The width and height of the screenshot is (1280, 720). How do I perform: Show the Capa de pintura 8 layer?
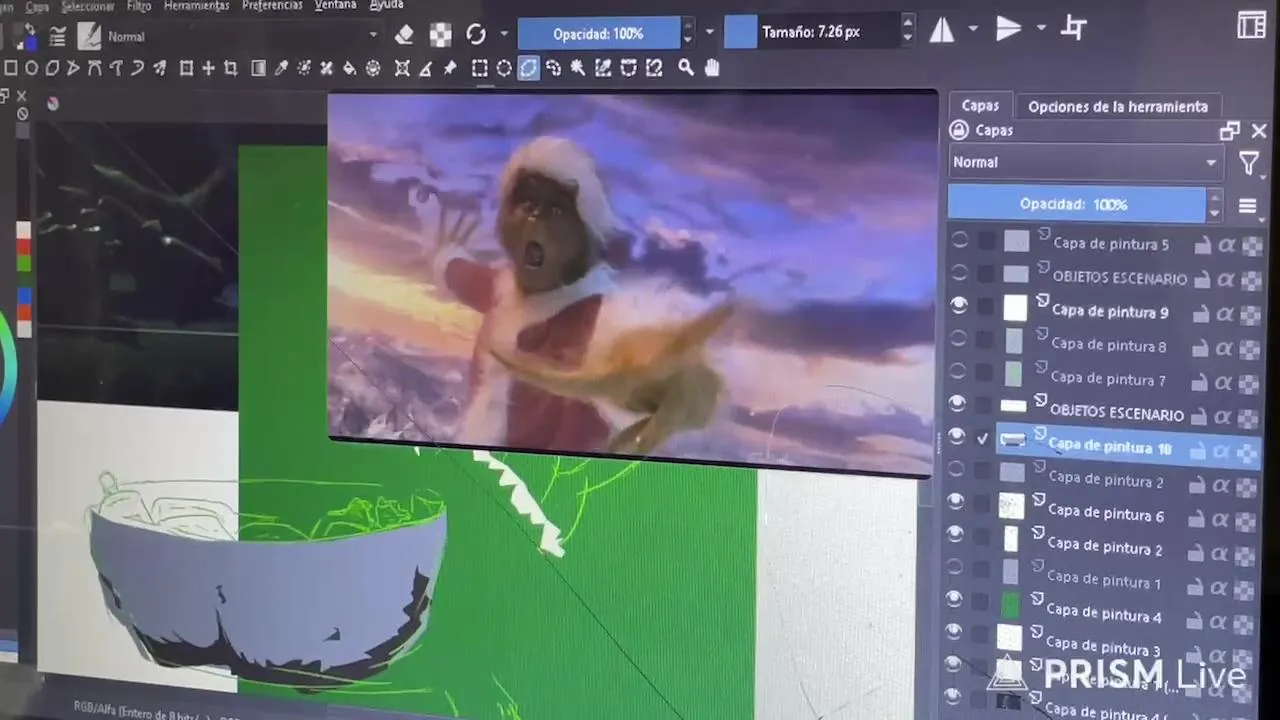pyautogui.click(x=958, y=339)
